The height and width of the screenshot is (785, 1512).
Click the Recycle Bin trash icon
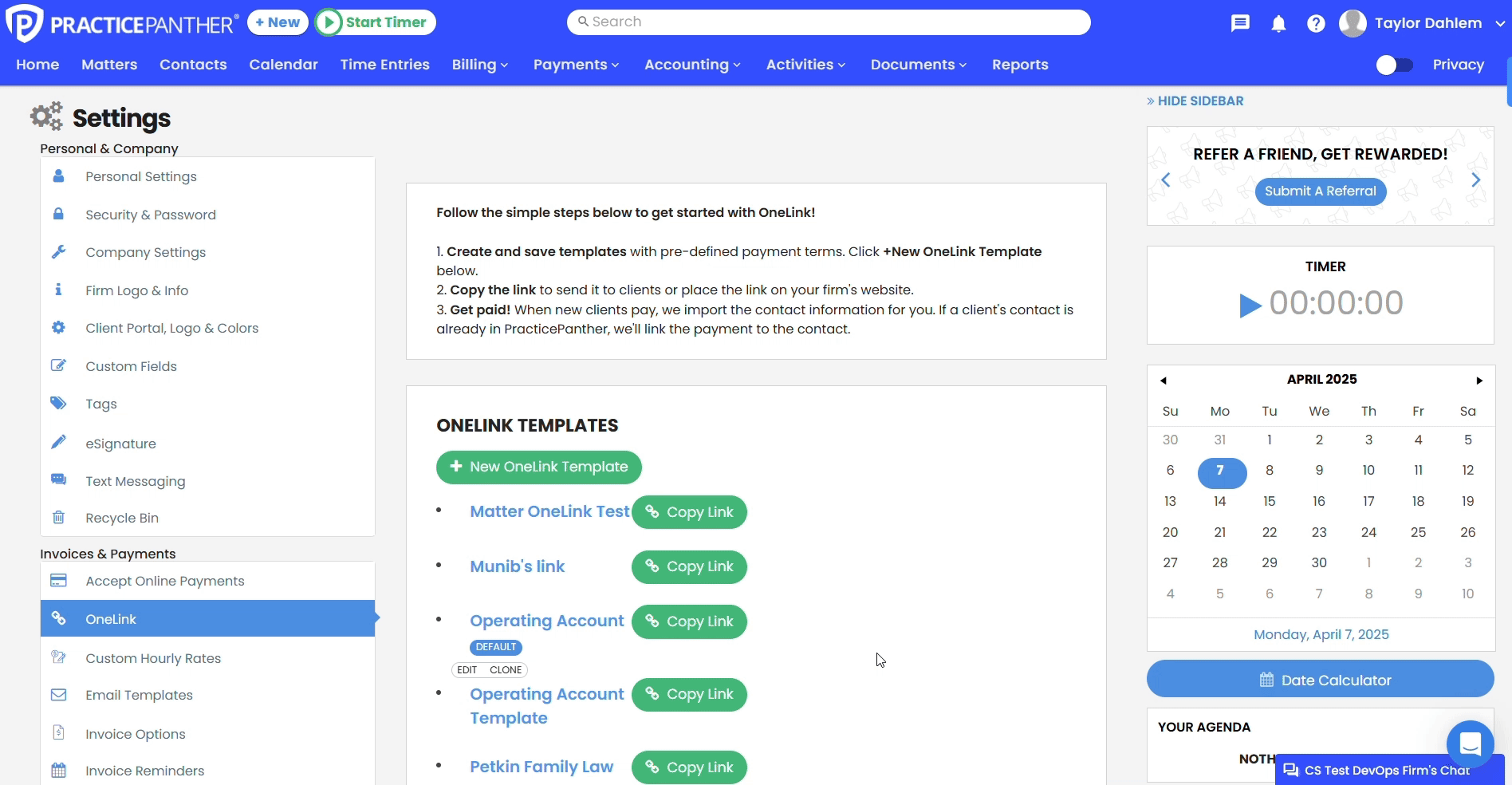[x=58, y=517]
